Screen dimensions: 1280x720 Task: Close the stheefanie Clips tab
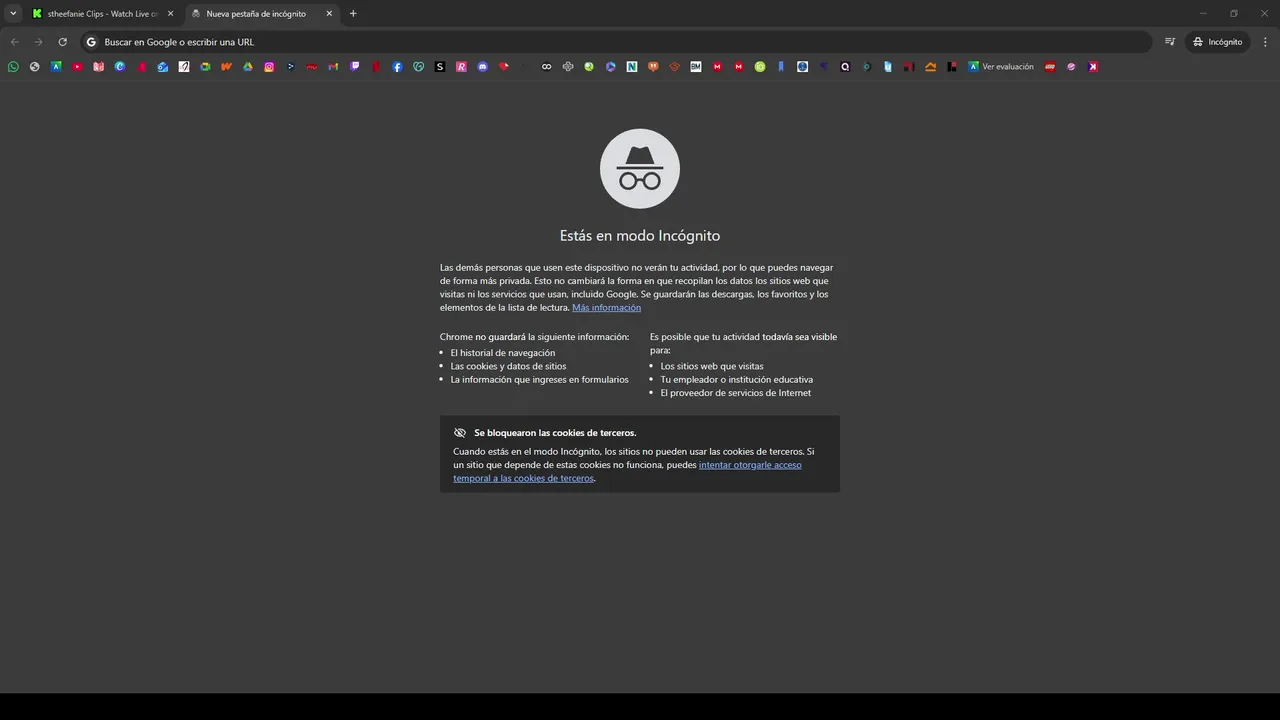click(170, 14)
